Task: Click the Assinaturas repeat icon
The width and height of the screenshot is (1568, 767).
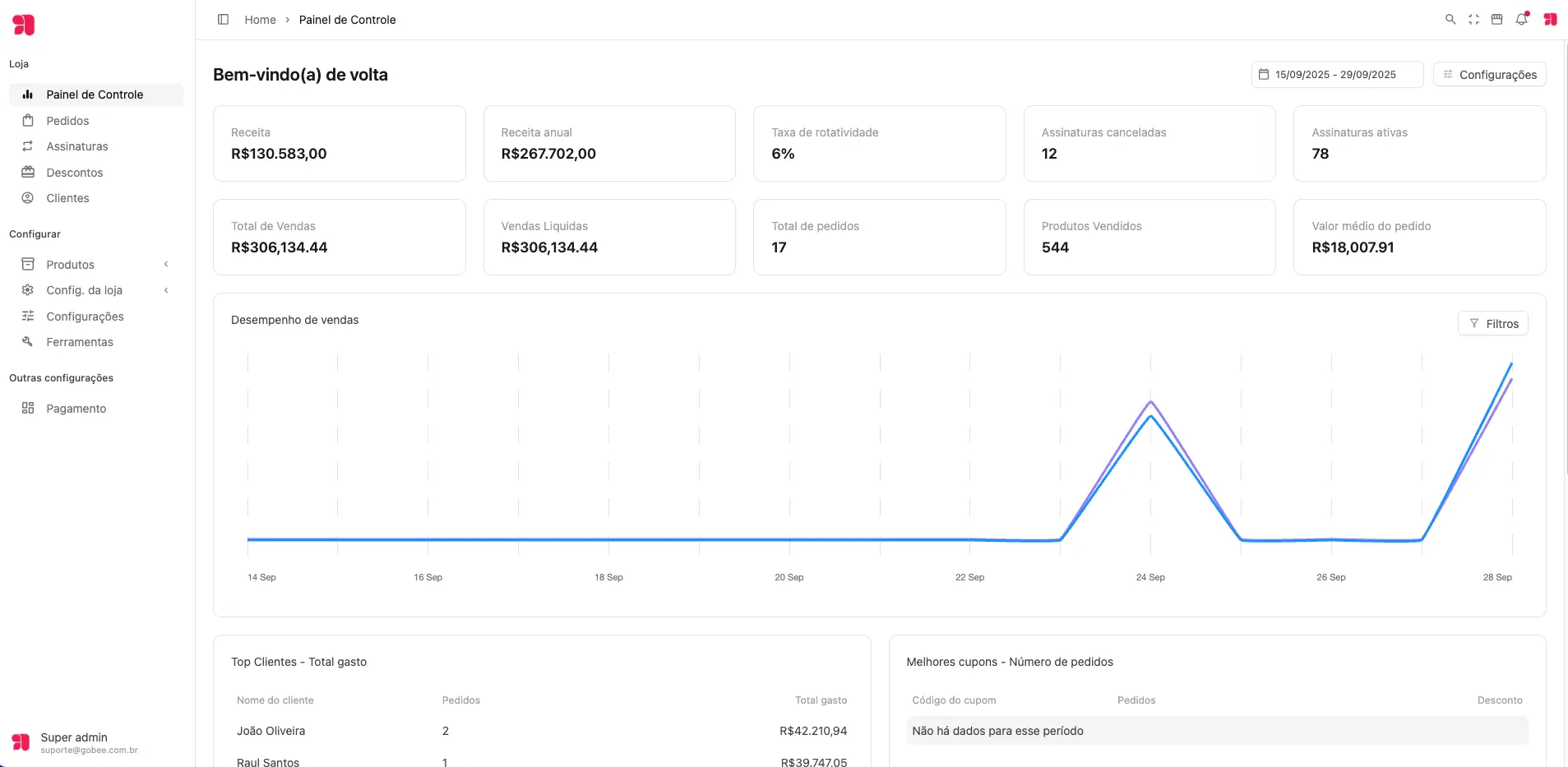Action: click(28, 146)
